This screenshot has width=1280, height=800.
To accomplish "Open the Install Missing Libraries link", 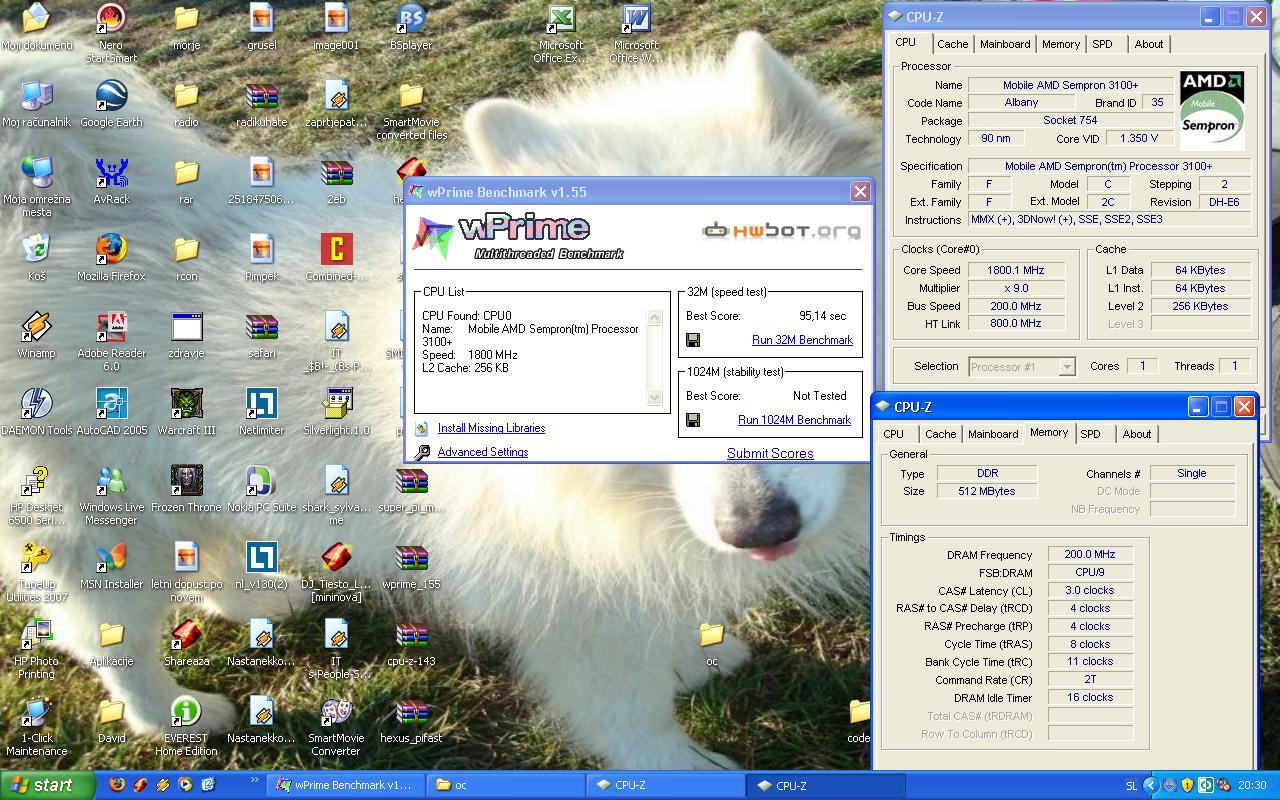I will click(x=491, y=428).
